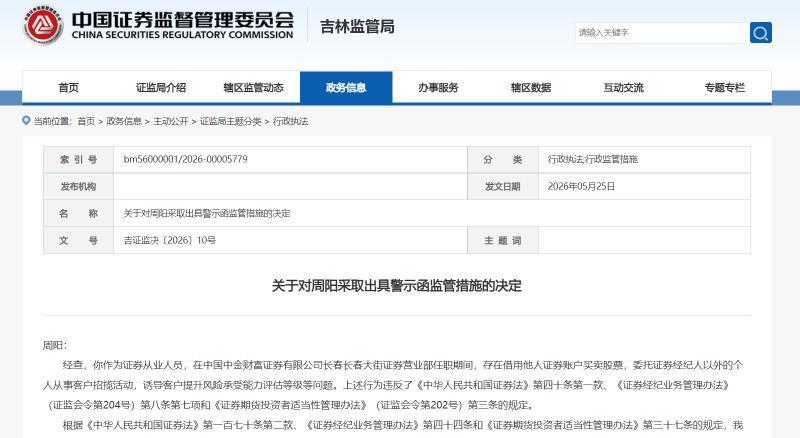This screenshot has width=800, height=438.
Task: Follow the 行政执法 breadcrumb link
Action: click(x=291, y=121)
